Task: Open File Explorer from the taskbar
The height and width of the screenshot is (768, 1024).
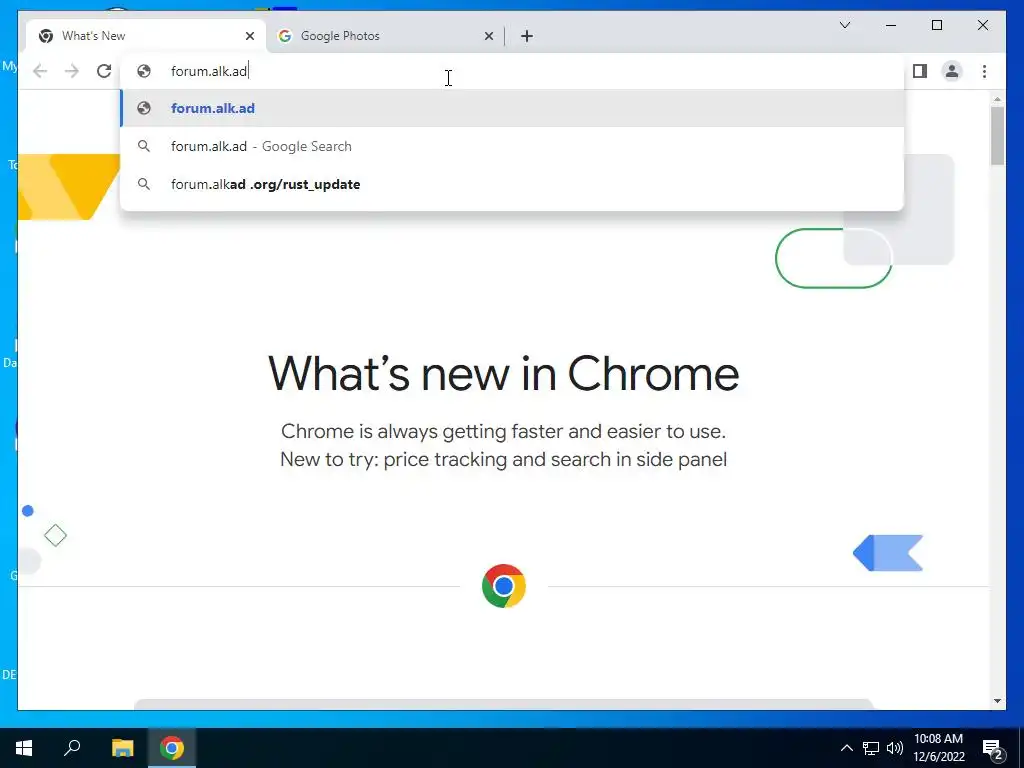Action: [x=122, y=748]
